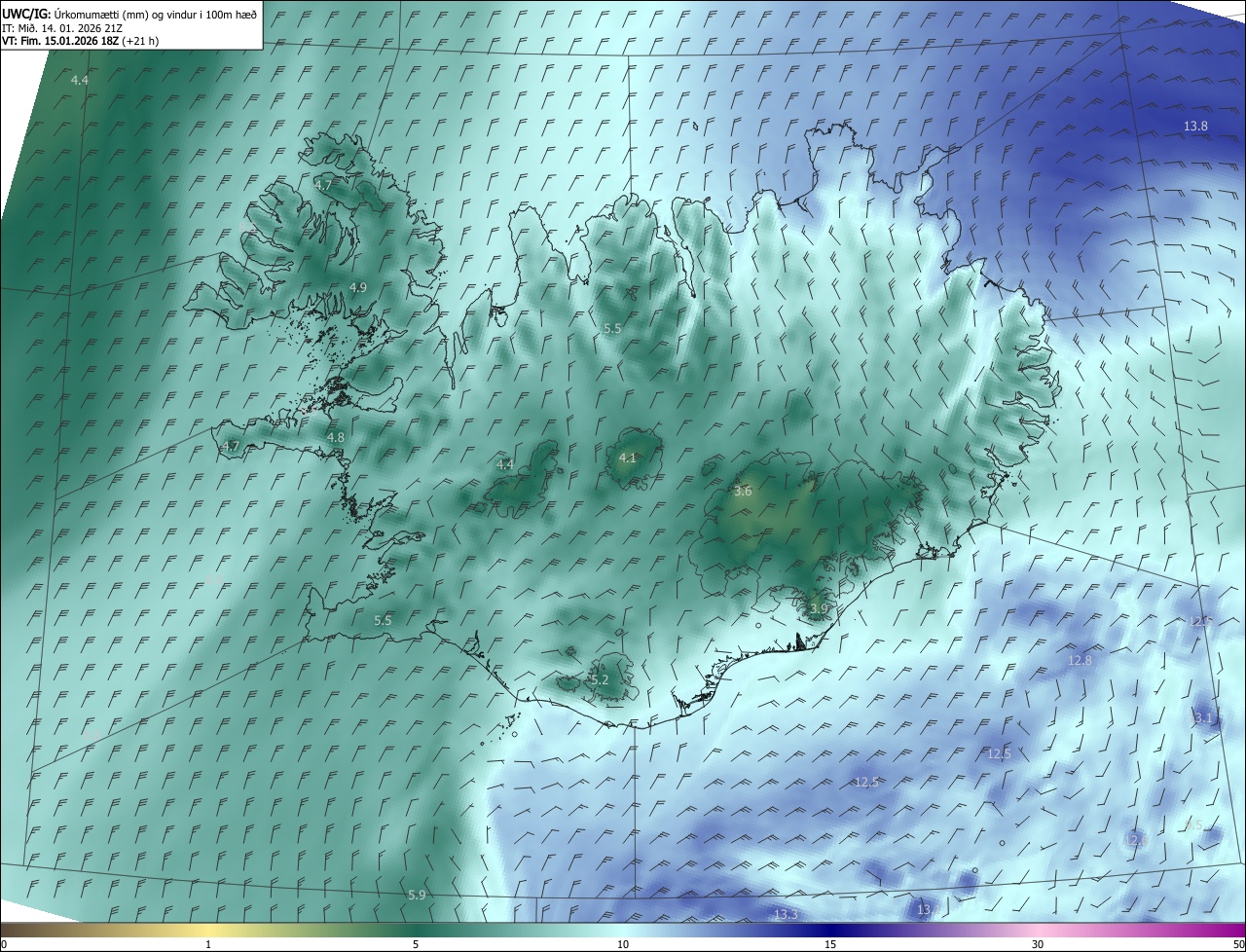This screenshot has width=1246, height=952.
Task: Click the 4.8 value label on the map
Action: [335, 438]
